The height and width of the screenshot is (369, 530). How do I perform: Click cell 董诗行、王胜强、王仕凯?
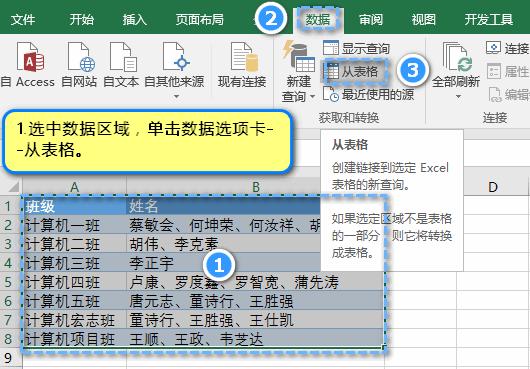point(256,320)
